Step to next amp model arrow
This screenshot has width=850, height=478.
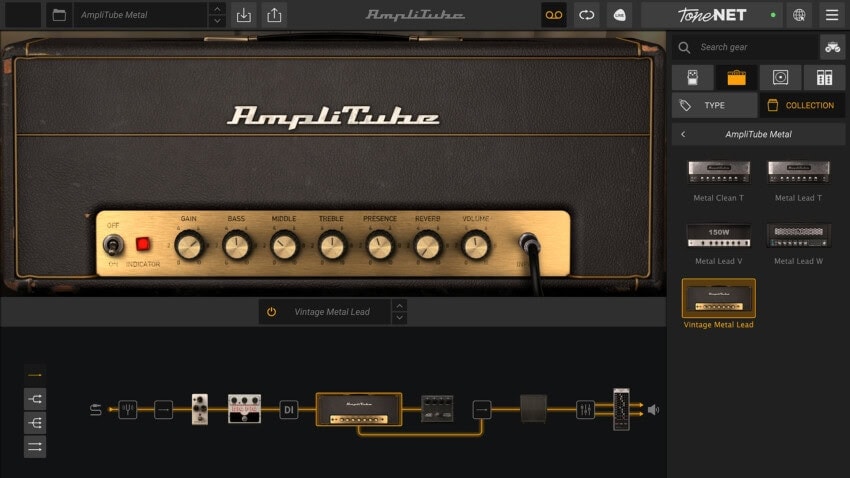(400, 318)
